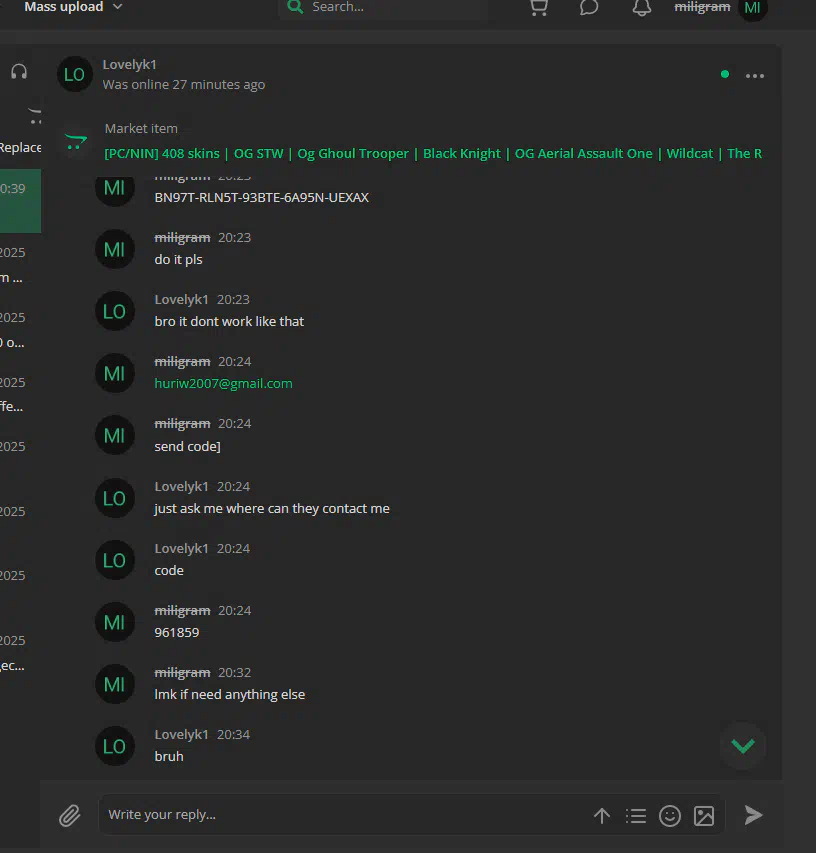Open the templates list icon in reply box
The width and height of the screenshot is (816, 853).
point(635,815)
